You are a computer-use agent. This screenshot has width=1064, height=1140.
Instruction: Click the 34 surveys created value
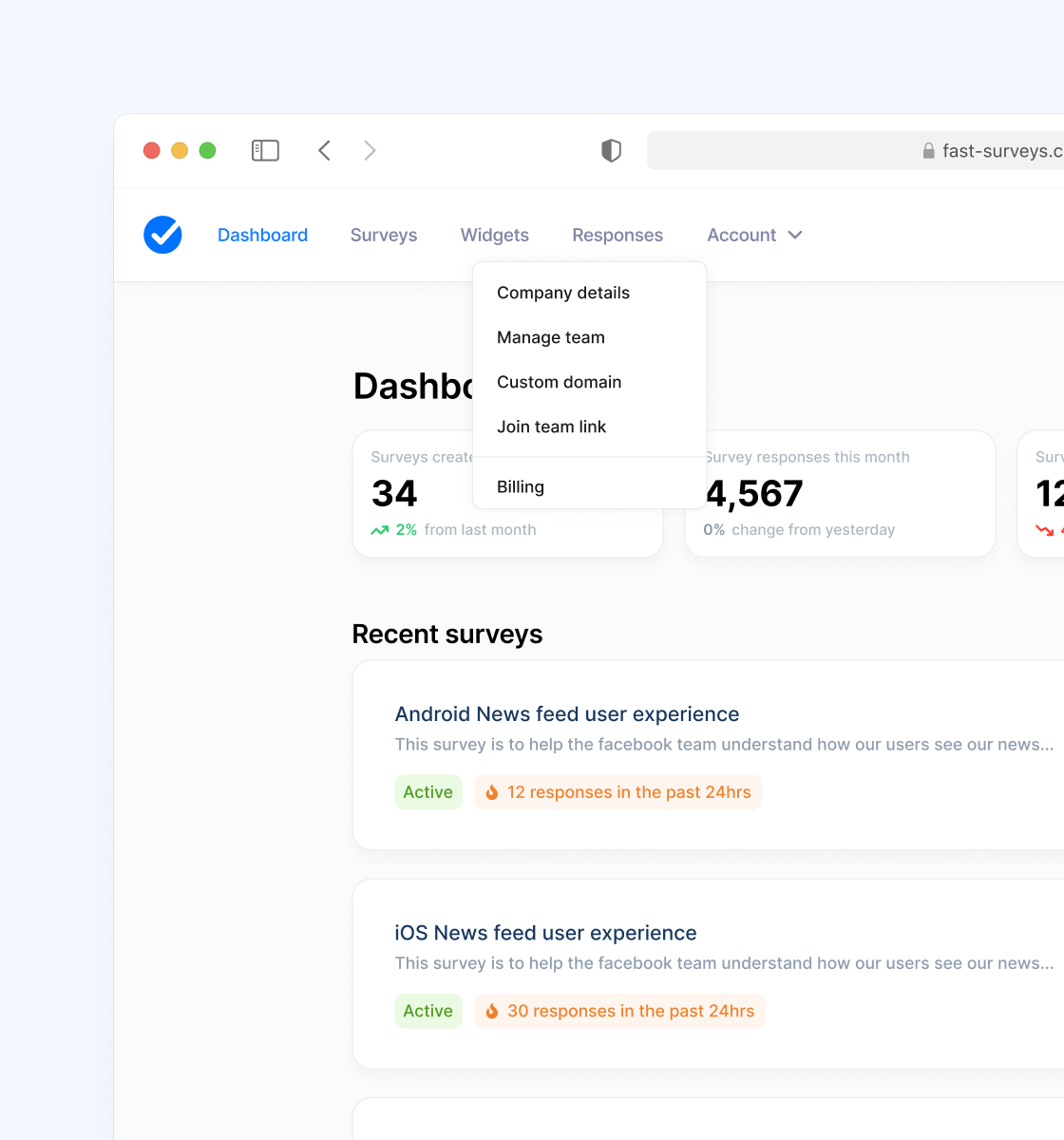[x=394, y=493]
